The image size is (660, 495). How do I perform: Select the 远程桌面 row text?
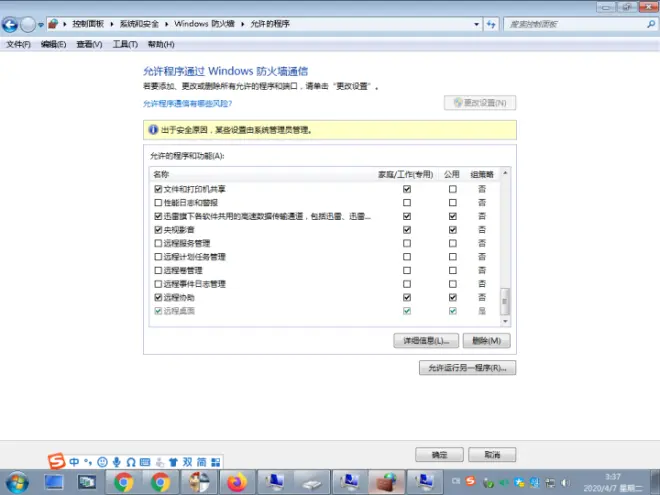pyautogui.click(x=179, y=311)
